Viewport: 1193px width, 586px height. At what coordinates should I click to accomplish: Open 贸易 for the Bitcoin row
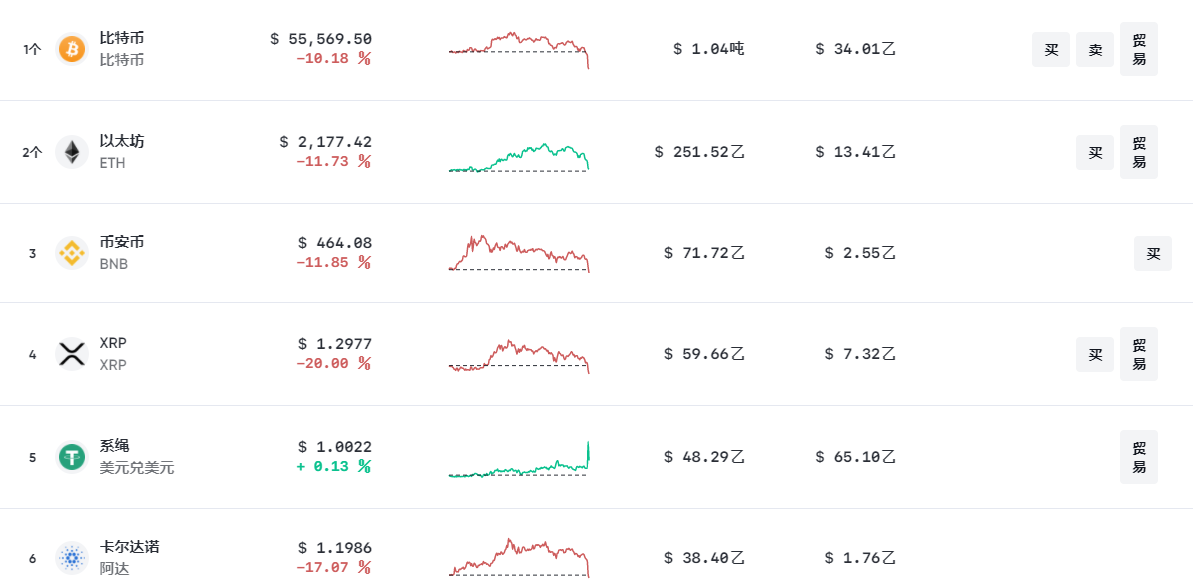[1138, 49]
